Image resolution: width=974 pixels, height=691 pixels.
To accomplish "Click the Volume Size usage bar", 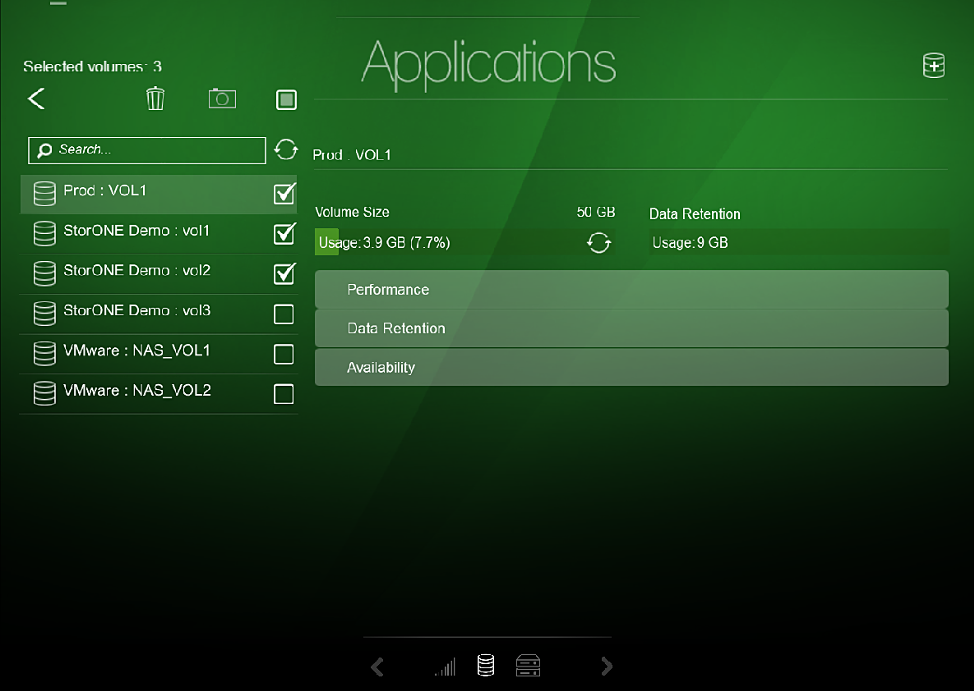I will tap(440, 243).
